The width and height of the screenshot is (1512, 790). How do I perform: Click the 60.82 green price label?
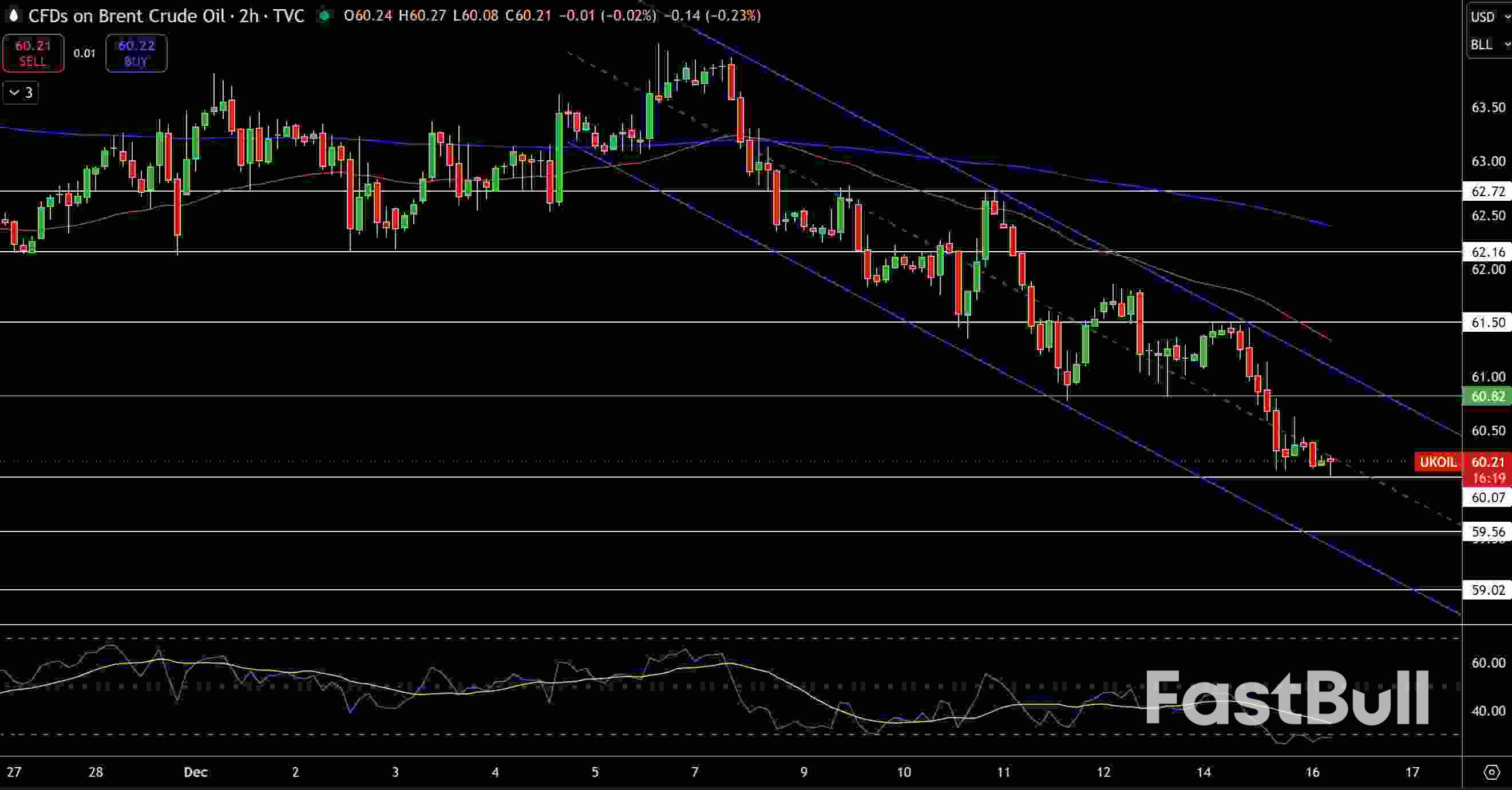pyautogui.click(x=1489, y=396)
